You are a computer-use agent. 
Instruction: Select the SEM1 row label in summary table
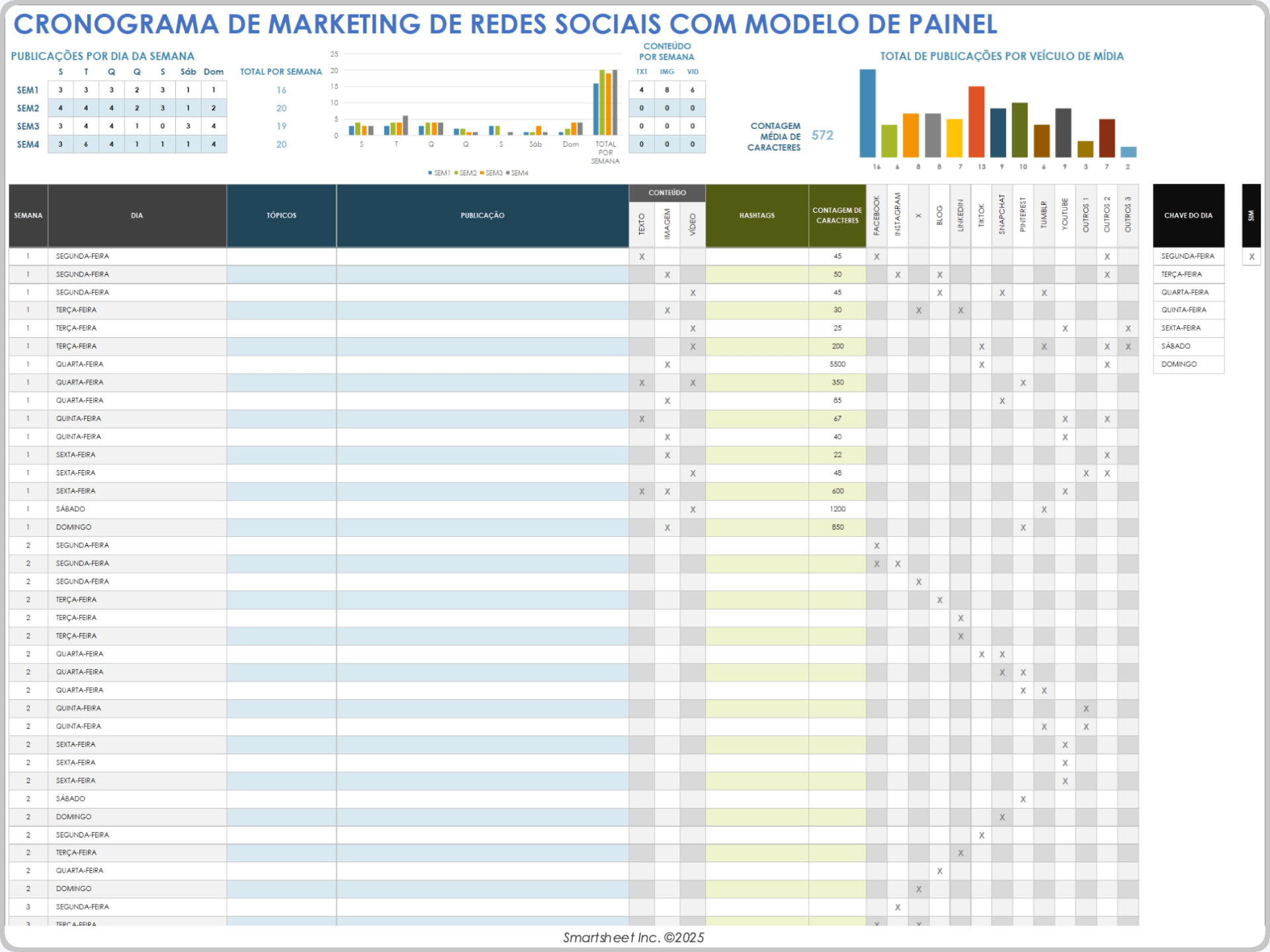coord(28,90)
